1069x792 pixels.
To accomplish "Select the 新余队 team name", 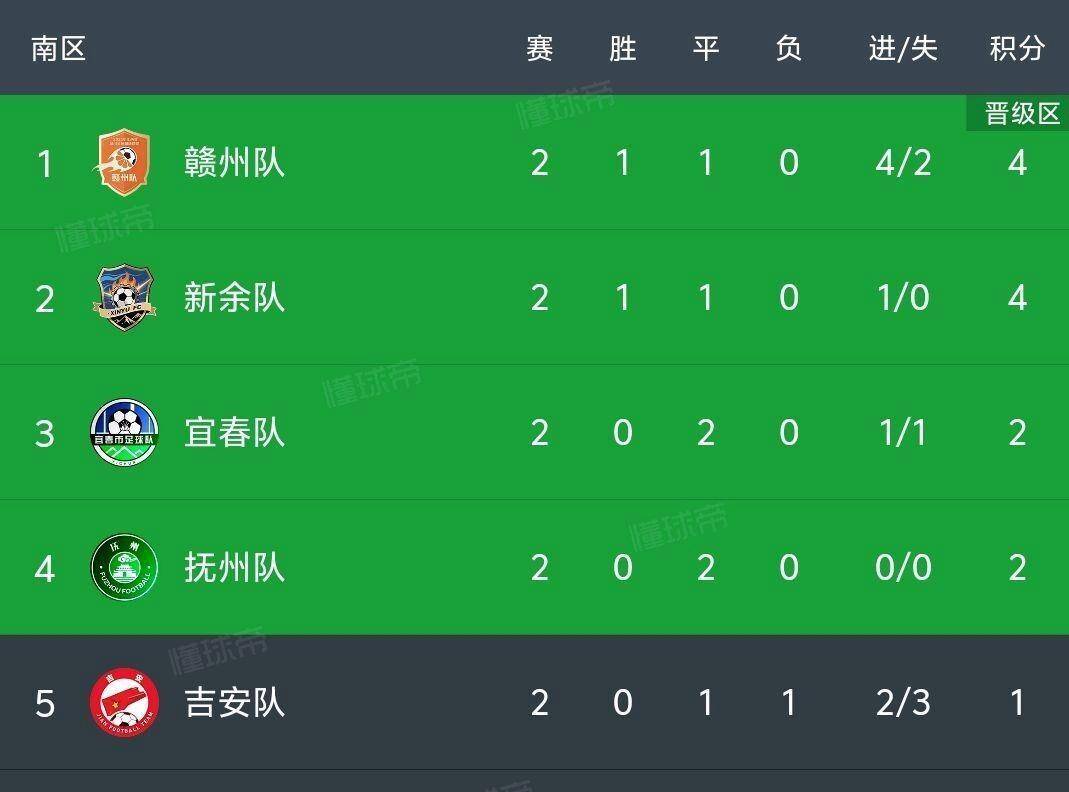I will (x=234, y=297).
